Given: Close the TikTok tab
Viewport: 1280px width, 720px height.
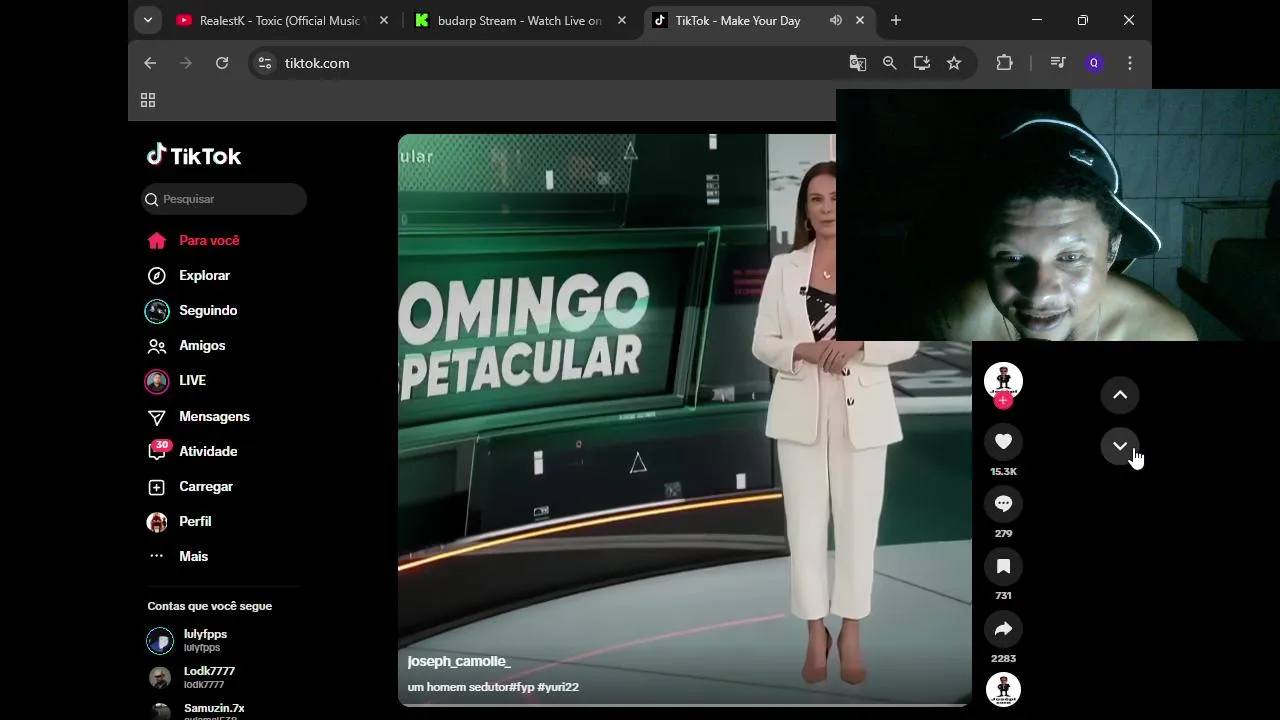Looking at the screenshot, I should click(859, 20).
